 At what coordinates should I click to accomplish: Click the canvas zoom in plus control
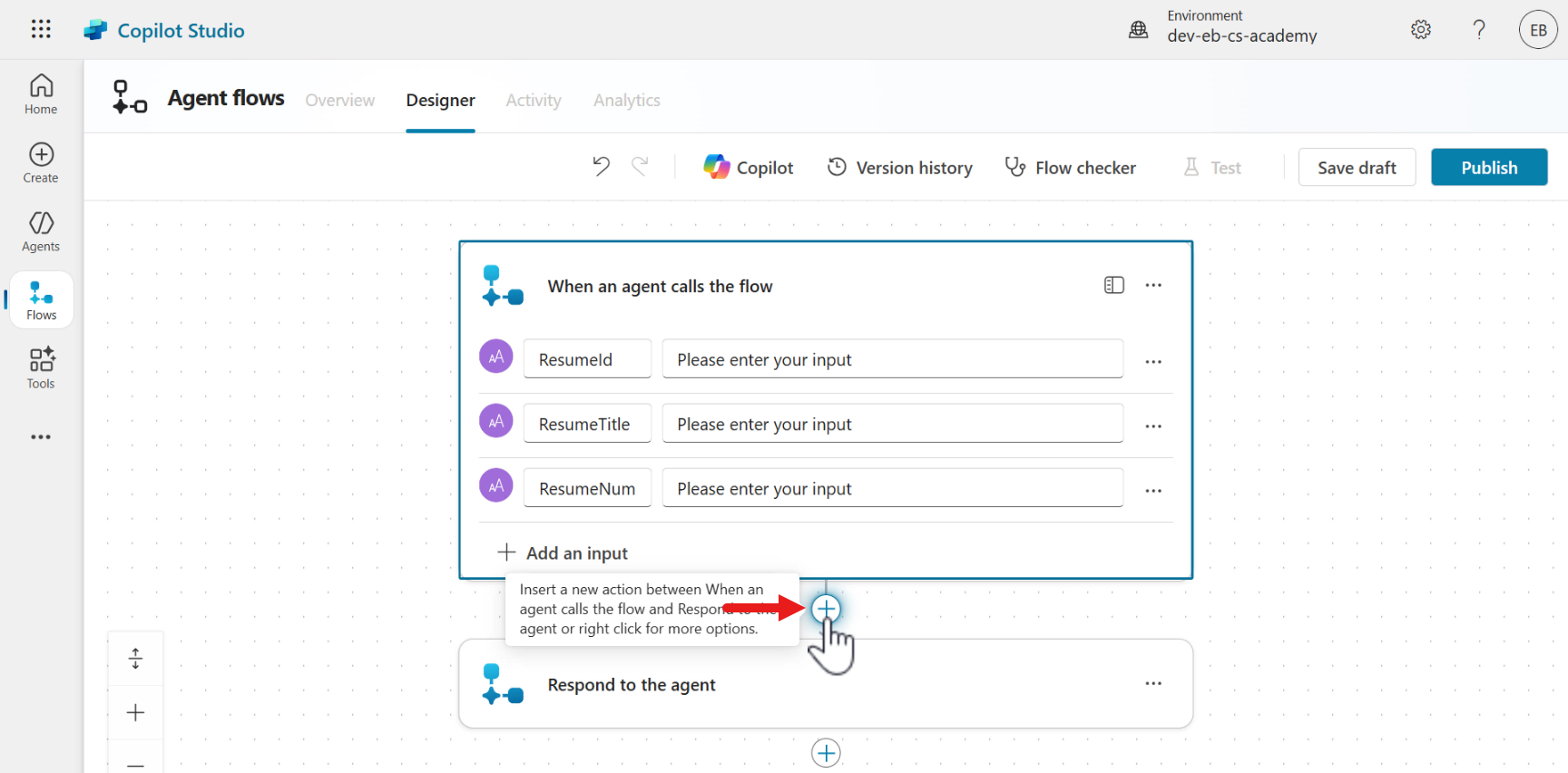(135, 713)
